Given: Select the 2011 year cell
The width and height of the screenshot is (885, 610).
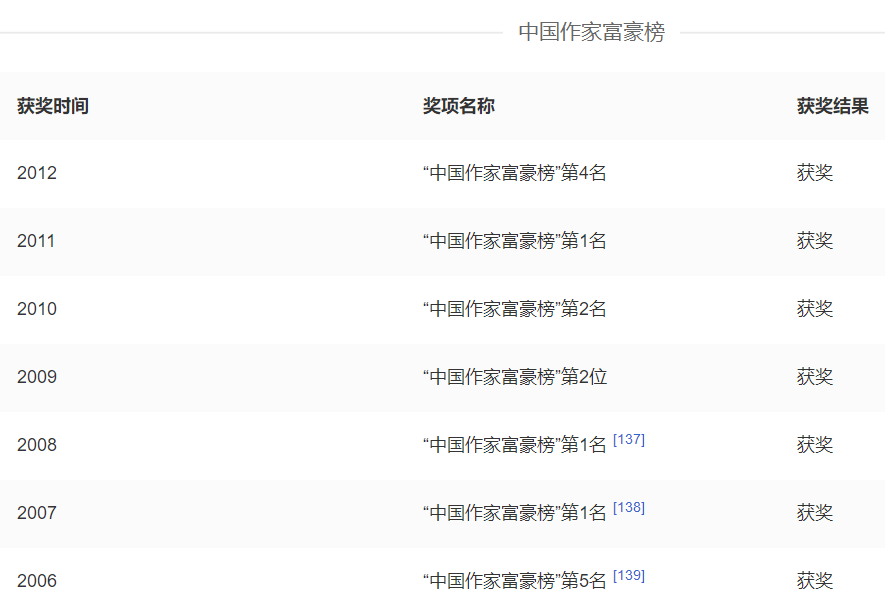Looking at the screenshot, I should [36, 241].
